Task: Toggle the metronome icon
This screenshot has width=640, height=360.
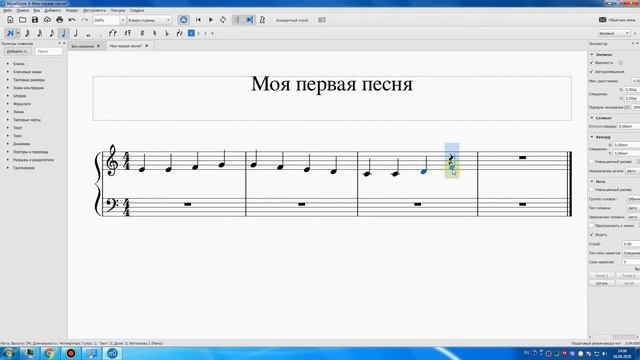Action: pyautogui.click(x=262, y=20)
